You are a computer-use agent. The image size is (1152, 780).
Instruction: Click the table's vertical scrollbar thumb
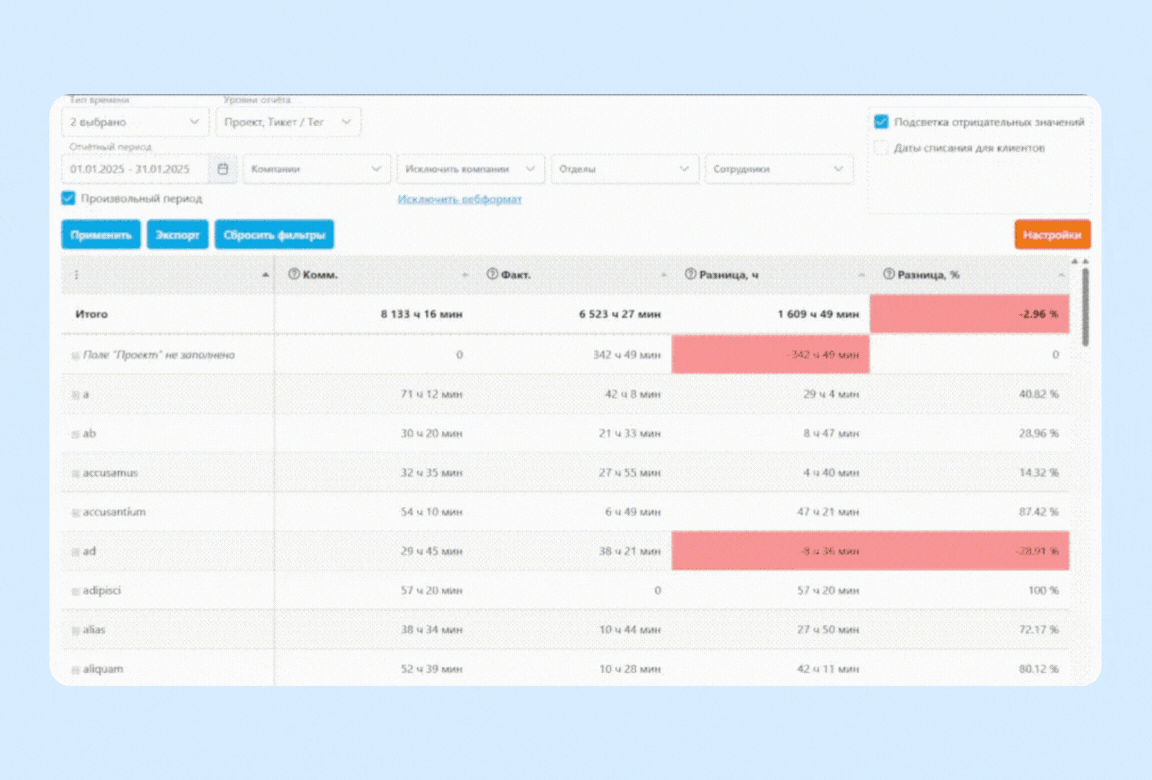click(x=1085, y=306)
